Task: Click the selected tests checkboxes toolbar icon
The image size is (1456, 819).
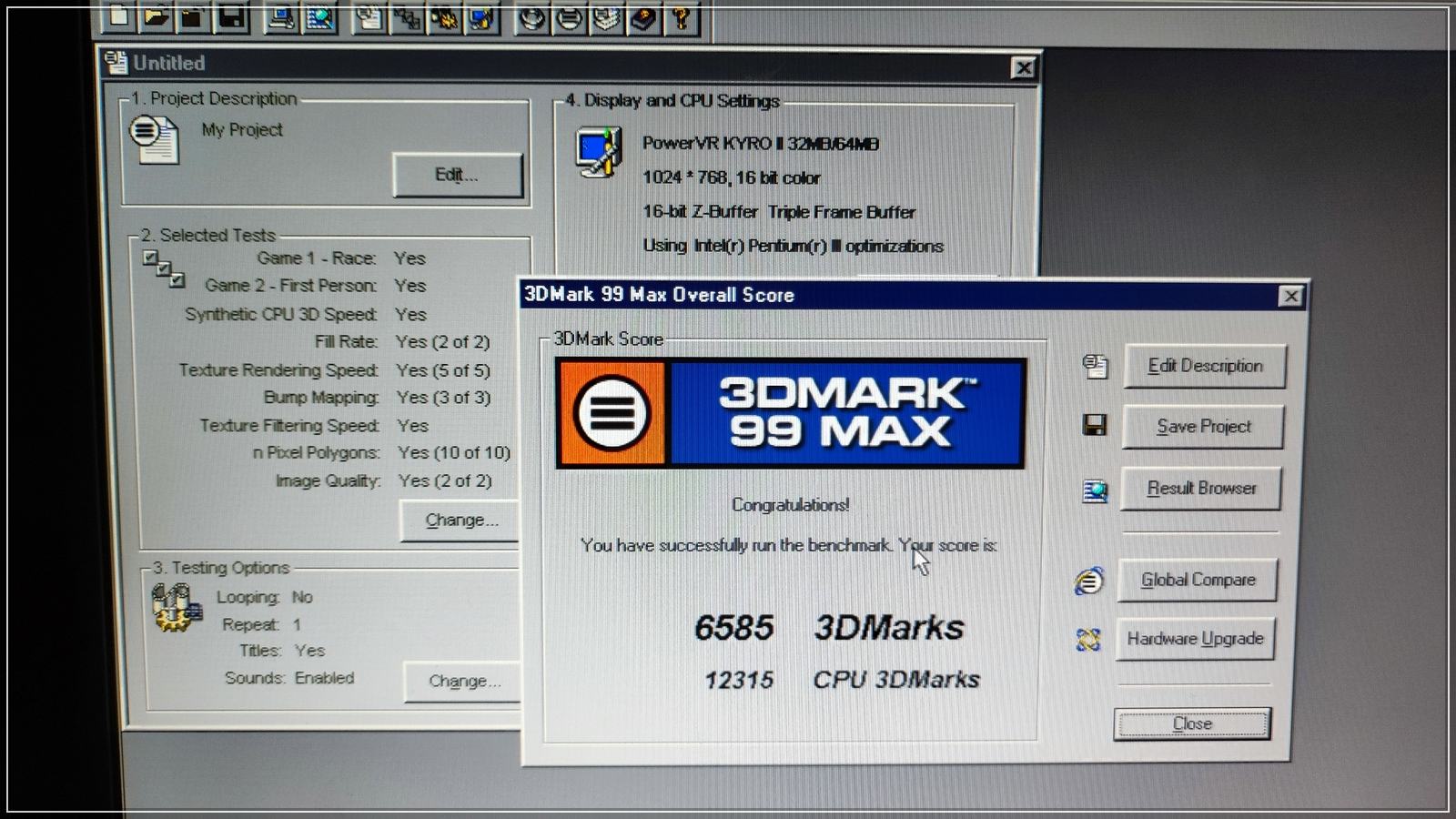Action: pos(407,16)
